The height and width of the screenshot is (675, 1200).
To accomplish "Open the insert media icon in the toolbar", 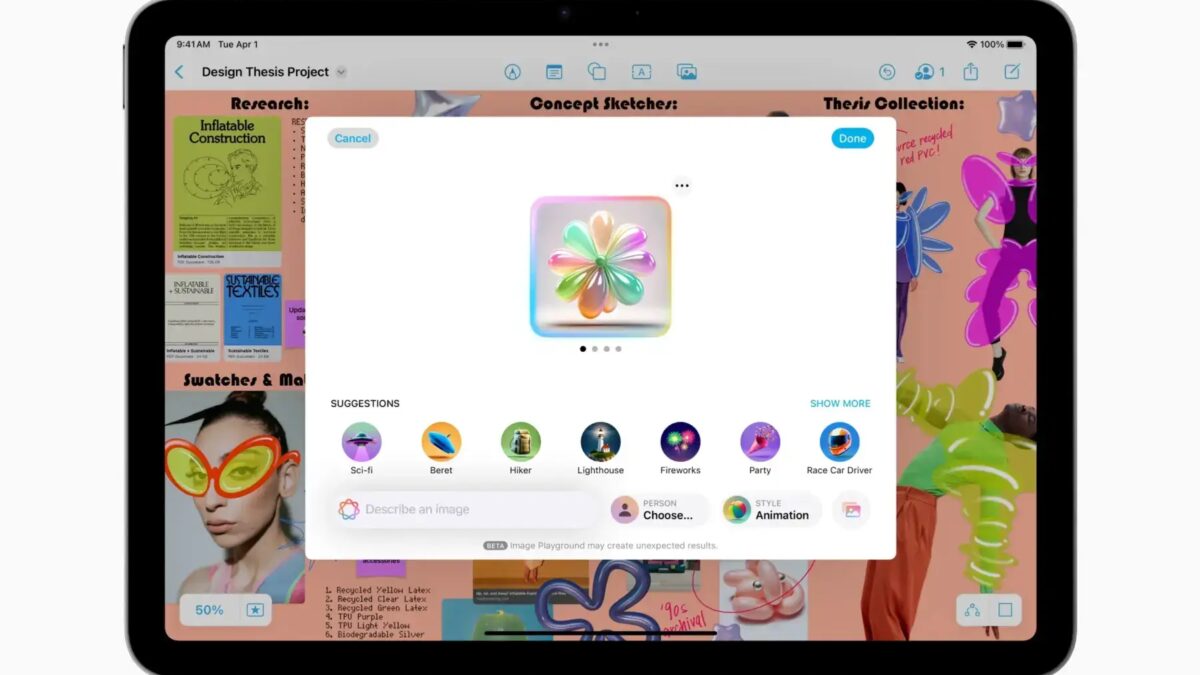I will tap(685, 71).
